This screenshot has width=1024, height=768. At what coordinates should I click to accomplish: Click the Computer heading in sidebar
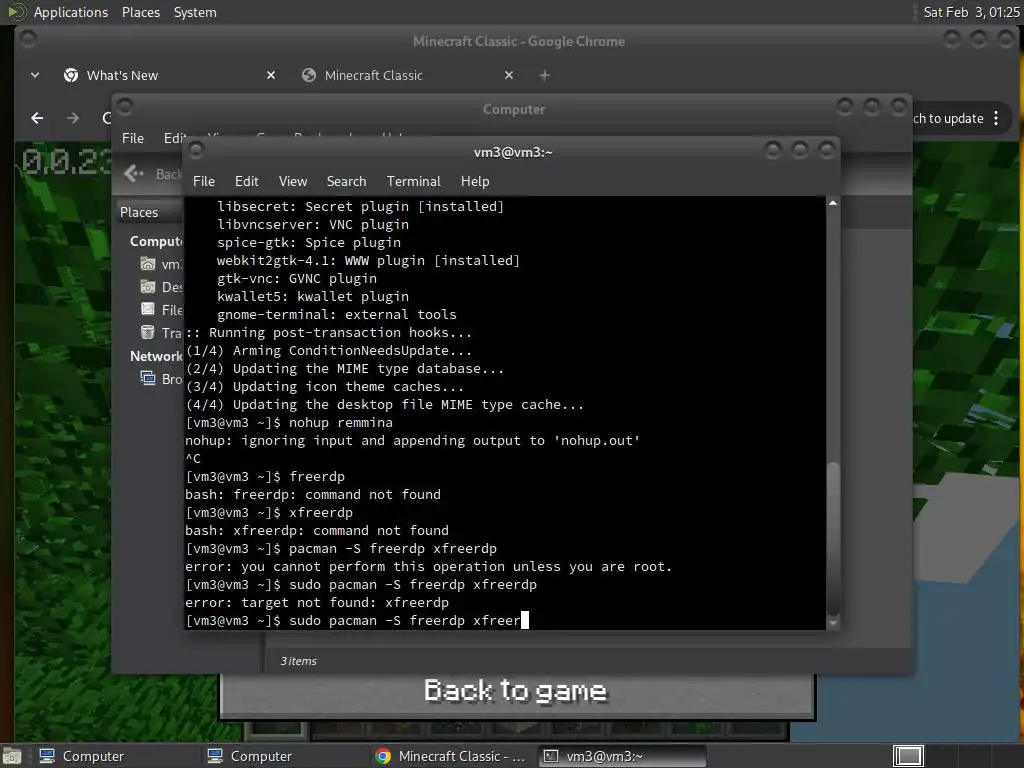[156, 242]
